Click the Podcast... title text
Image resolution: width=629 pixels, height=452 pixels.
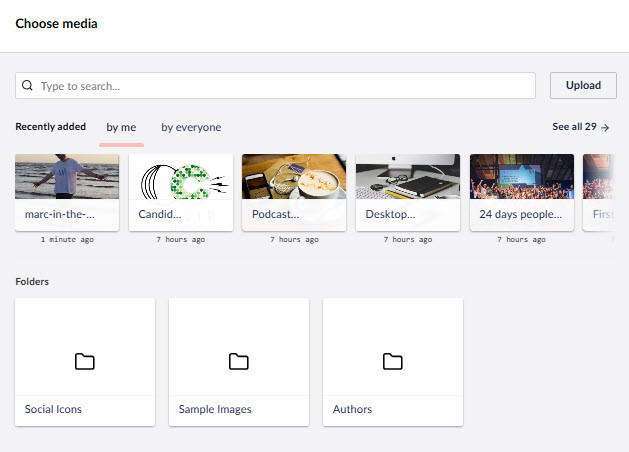pos(276,214)
